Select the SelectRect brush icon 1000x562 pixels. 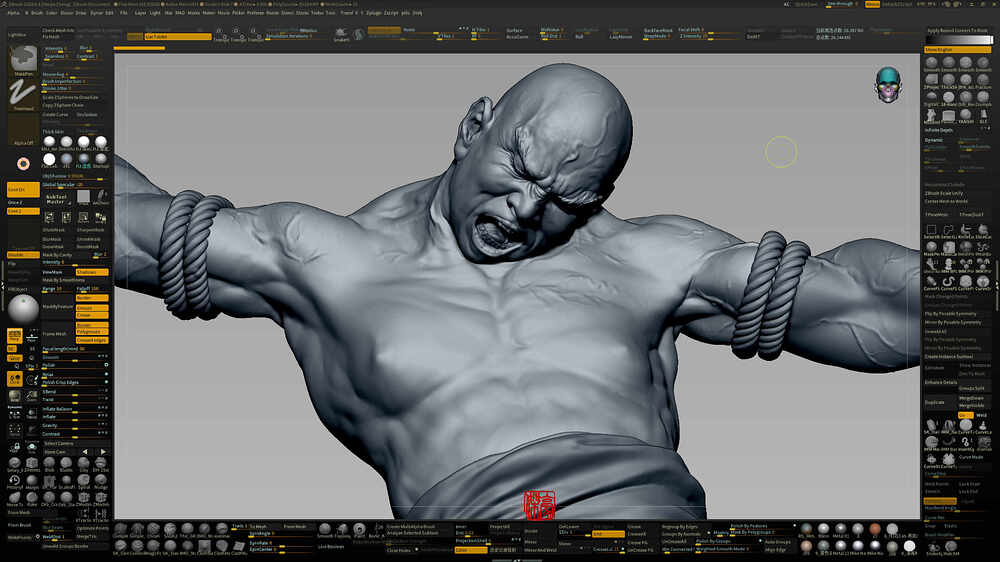point(931,231)
